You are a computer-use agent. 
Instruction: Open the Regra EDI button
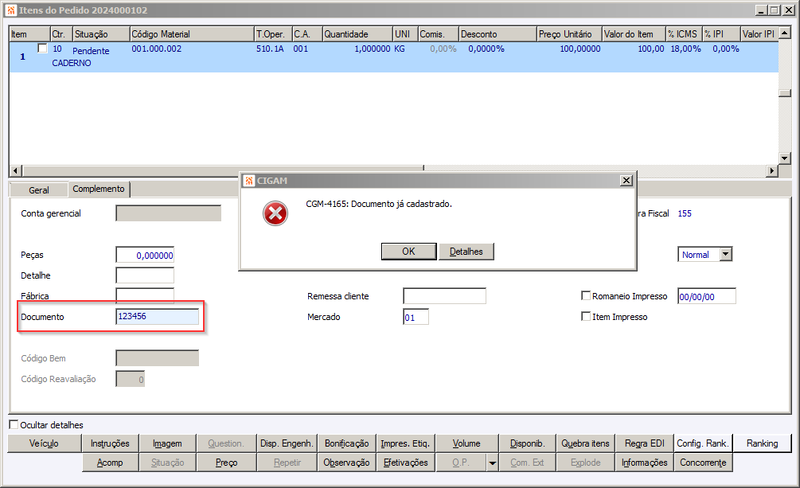click(644, 444)
